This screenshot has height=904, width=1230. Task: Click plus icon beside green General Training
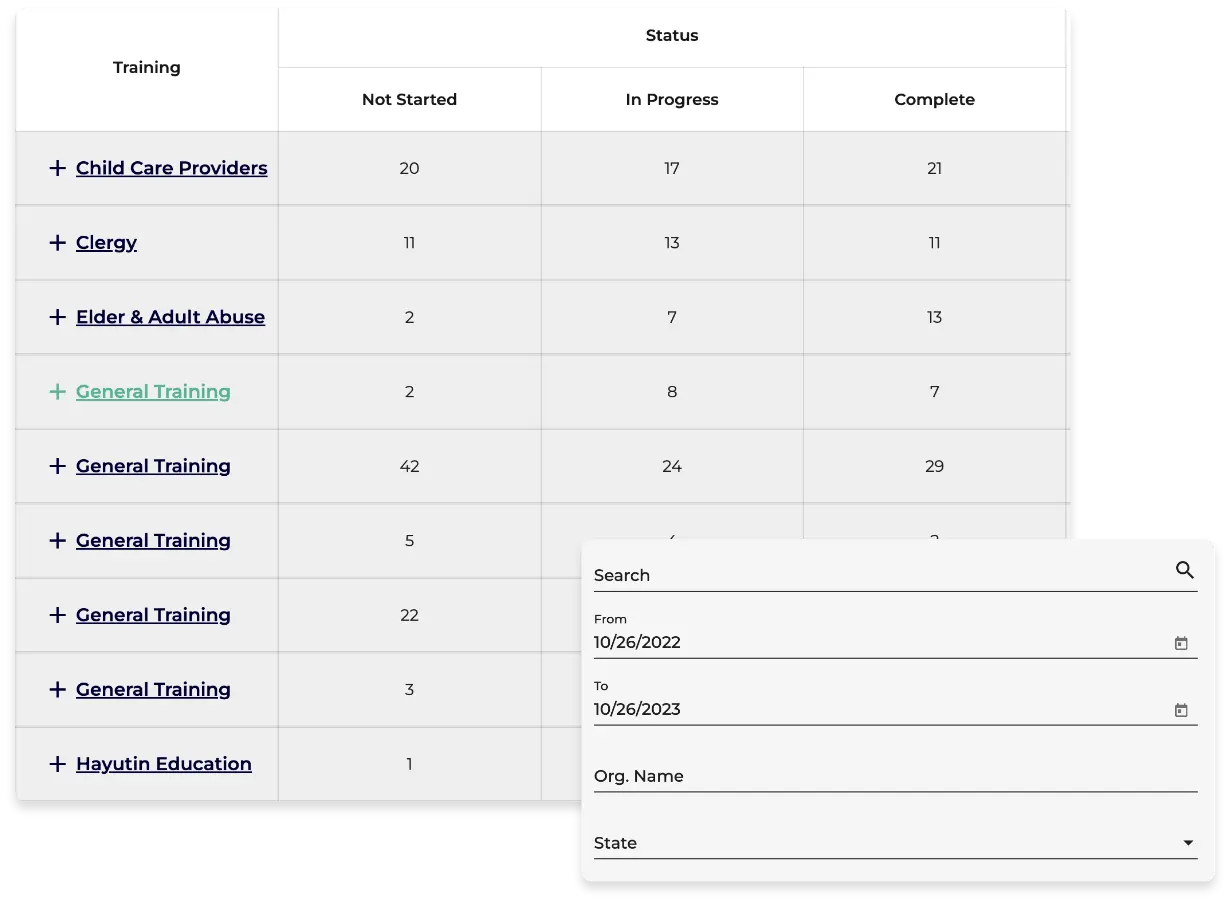tap(58, 392)
